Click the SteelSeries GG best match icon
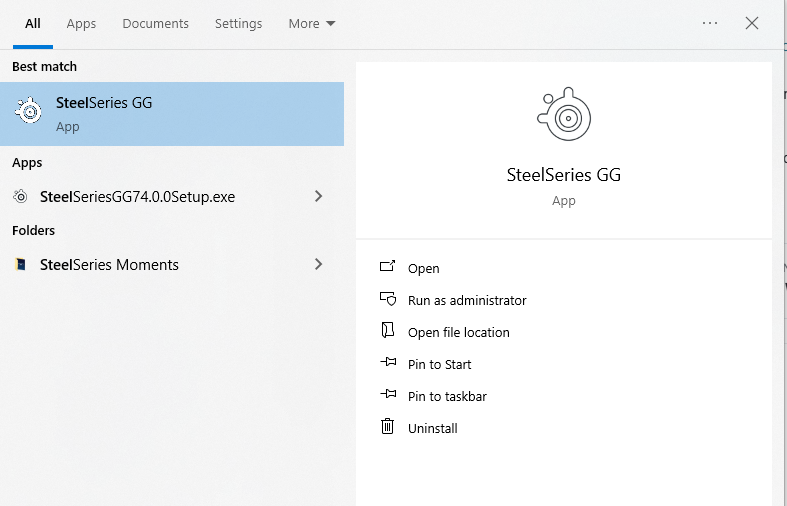The width and height of the screenshot is (787, 506). [29, 113]
